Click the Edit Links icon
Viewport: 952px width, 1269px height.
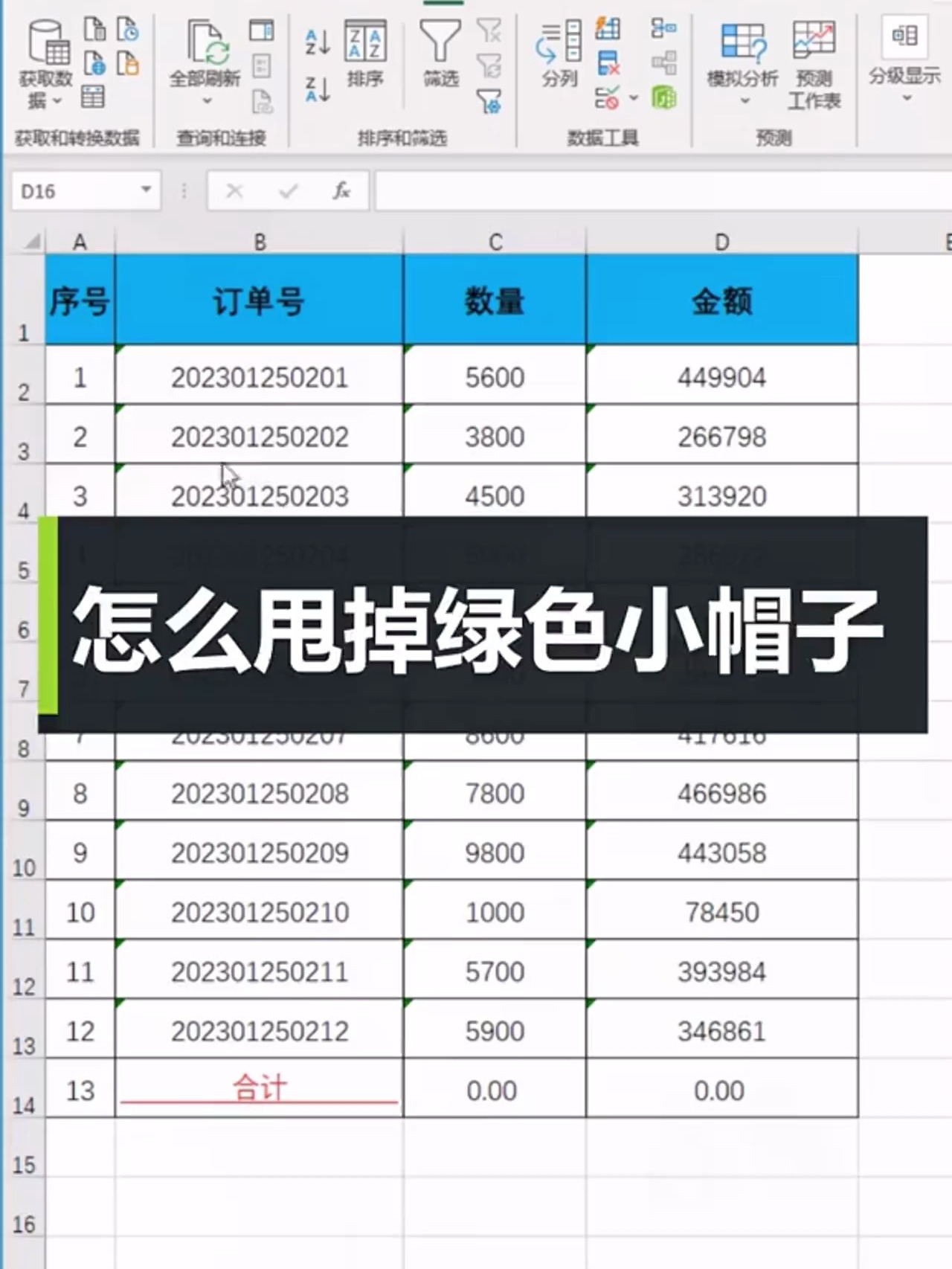(262, 100)
